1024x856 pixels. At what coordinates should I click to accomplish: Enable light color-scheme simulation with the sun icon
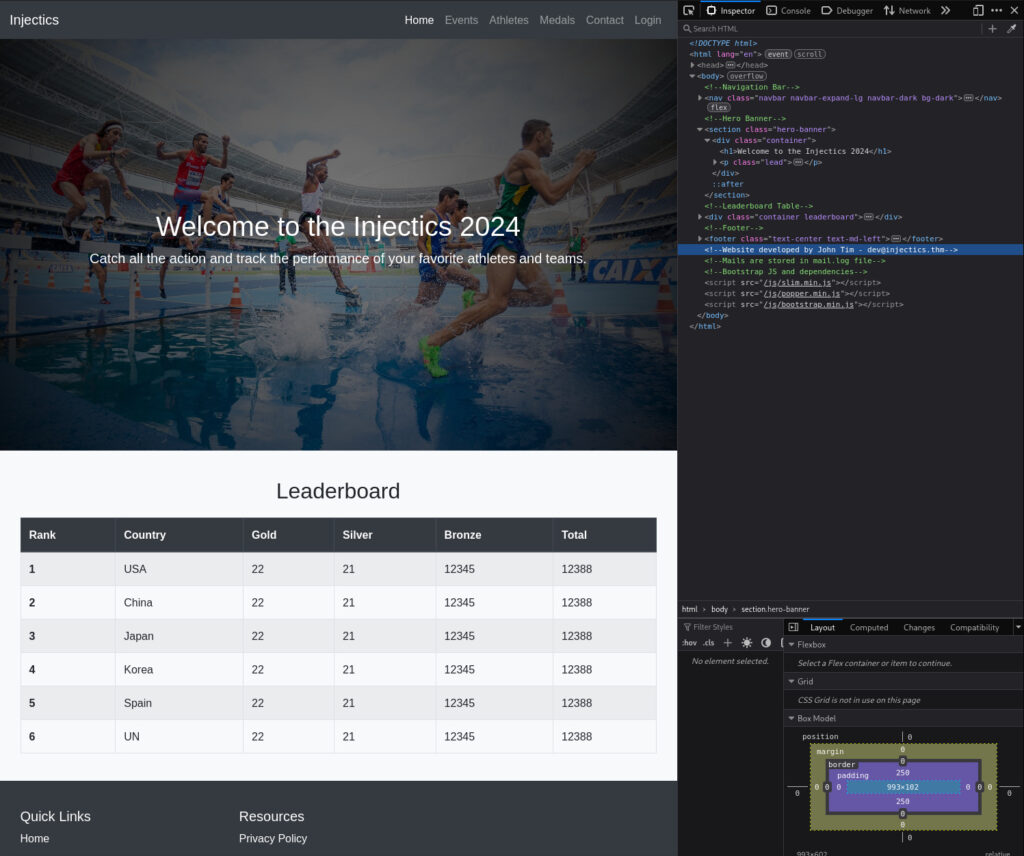click(747, 642)
